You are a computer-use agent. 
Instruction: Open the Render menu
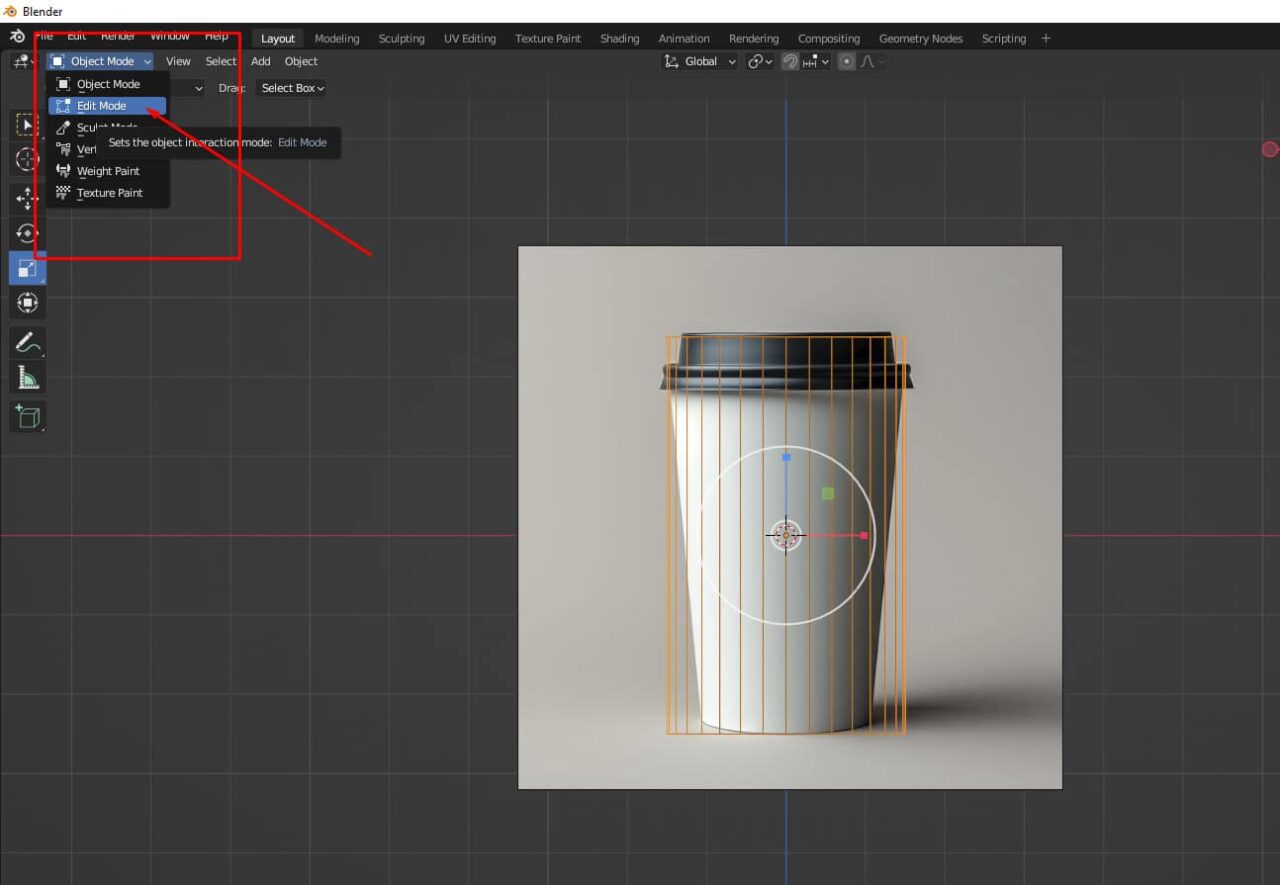(117, 35)
